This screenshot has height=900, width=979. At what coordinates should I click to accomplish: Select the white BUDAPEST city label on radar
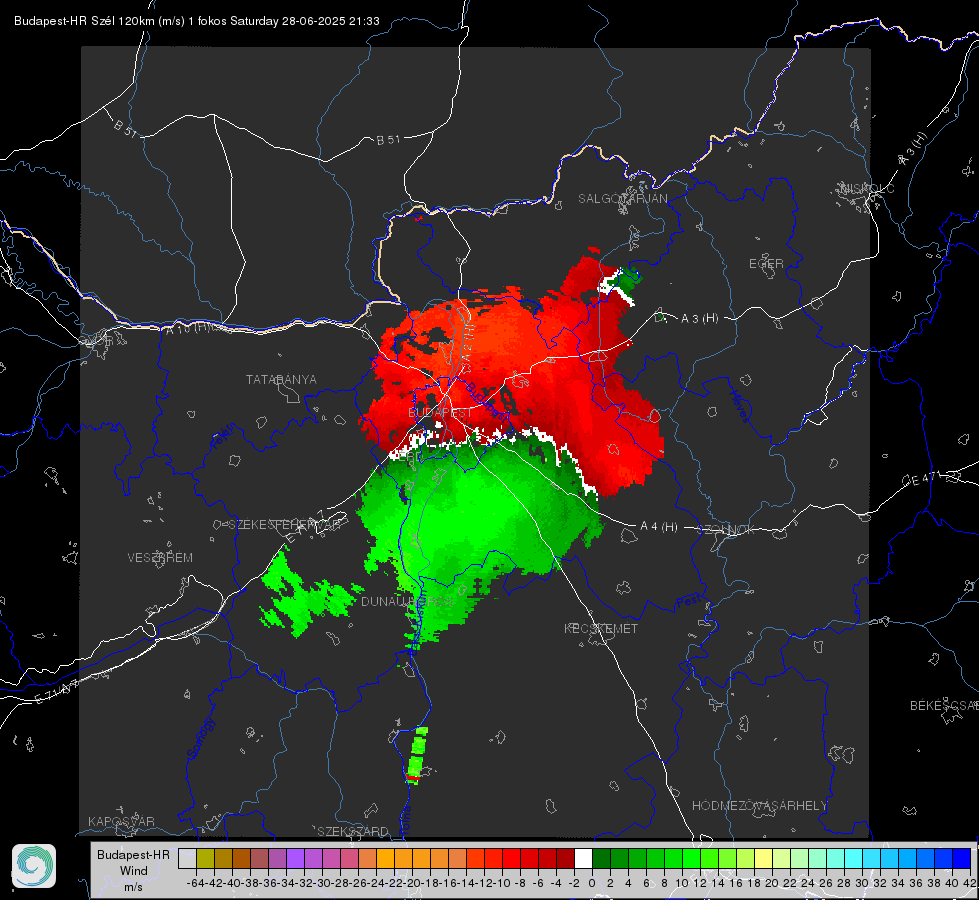pyautogui.click(x=440, y=413)
